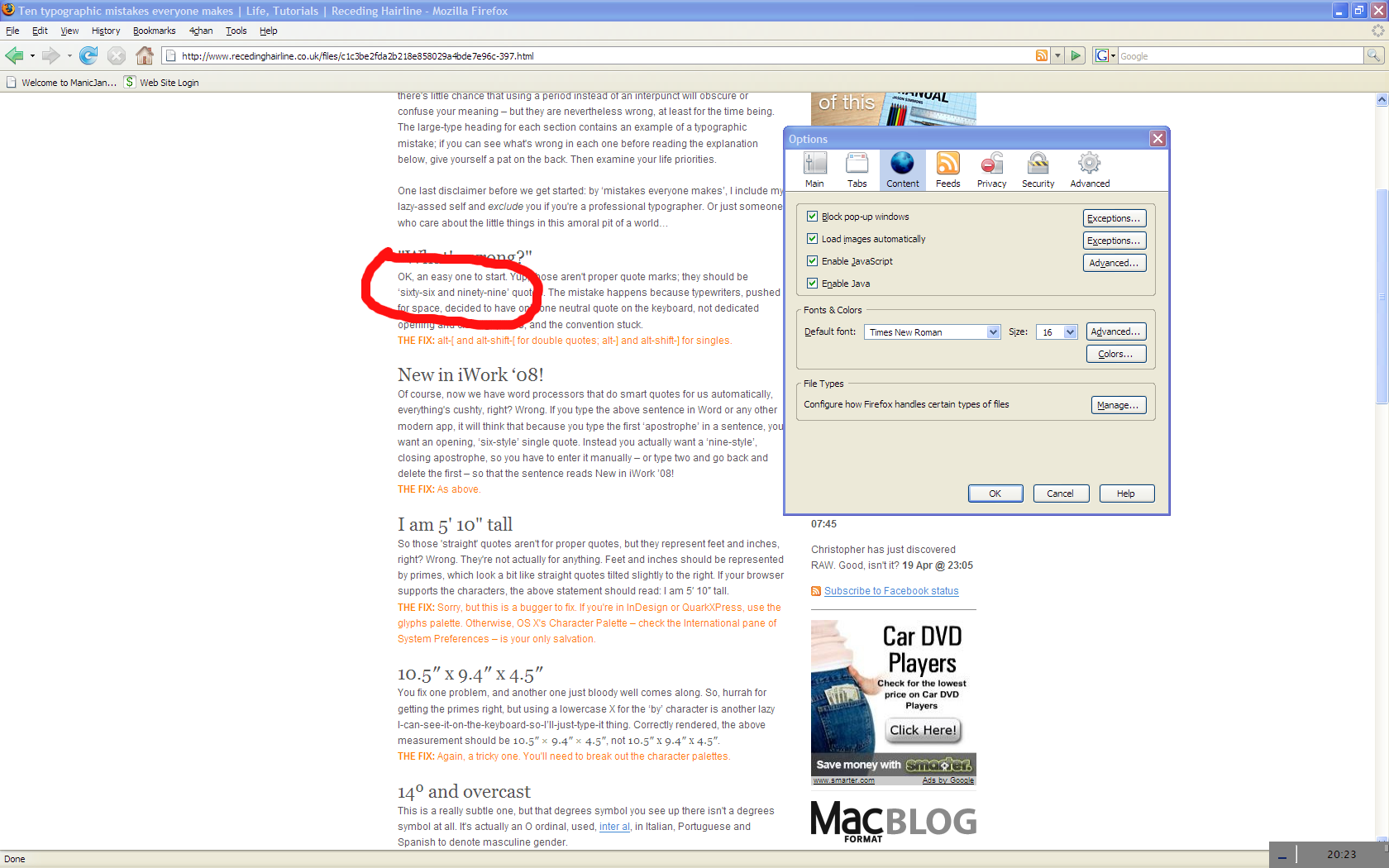Open the Advanced options panel
This screenshot has width=1389, height=868.
[x=1090, y=170]
